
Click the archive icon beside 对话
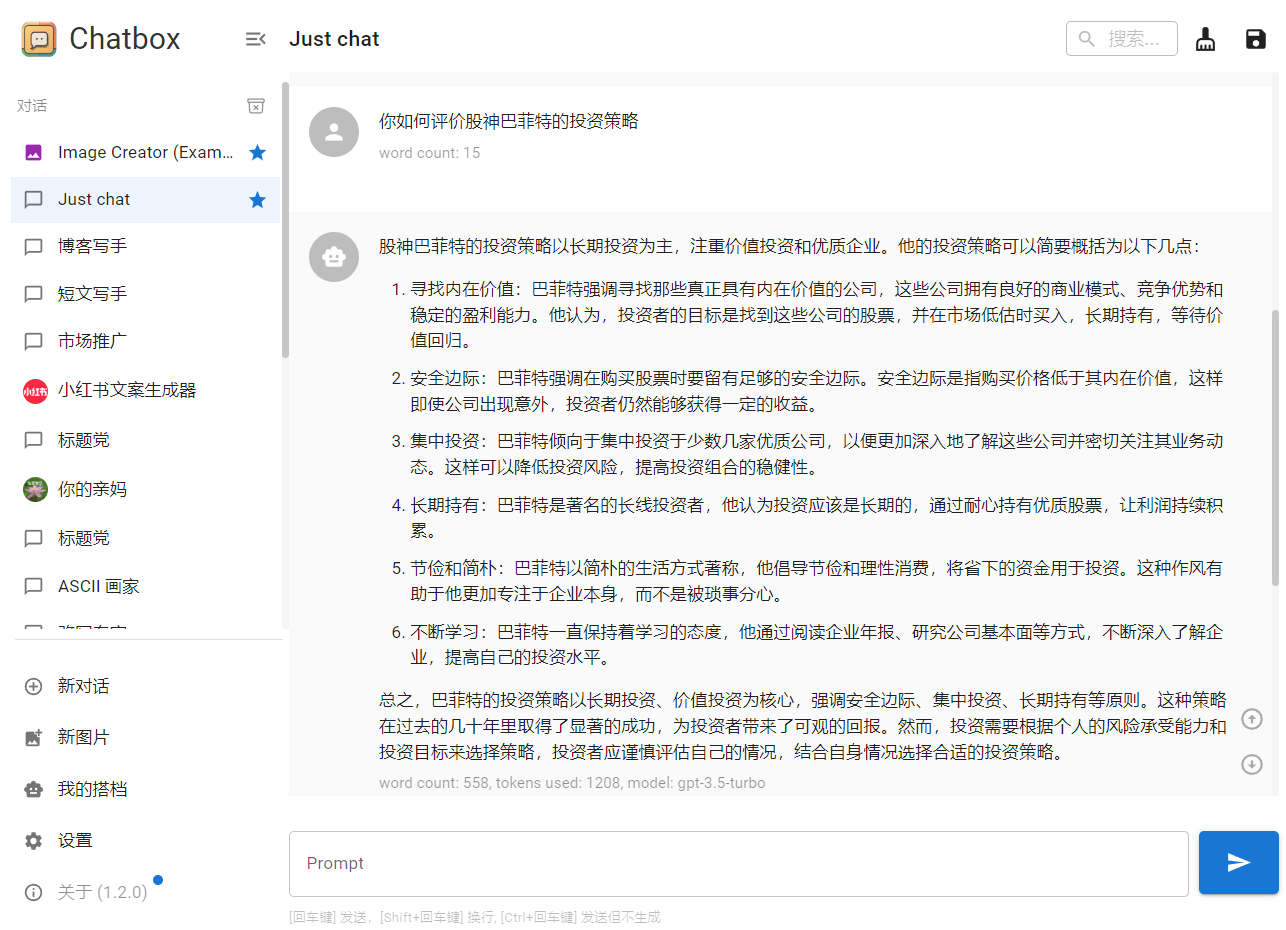[256, 106]
